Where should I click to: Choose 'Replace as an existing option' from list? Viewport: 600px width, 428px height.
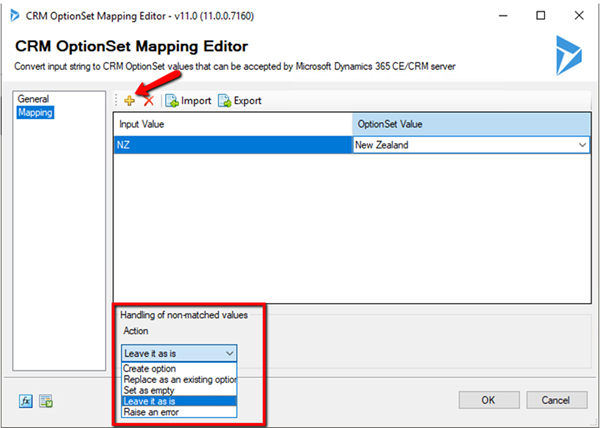click(179, 379)
